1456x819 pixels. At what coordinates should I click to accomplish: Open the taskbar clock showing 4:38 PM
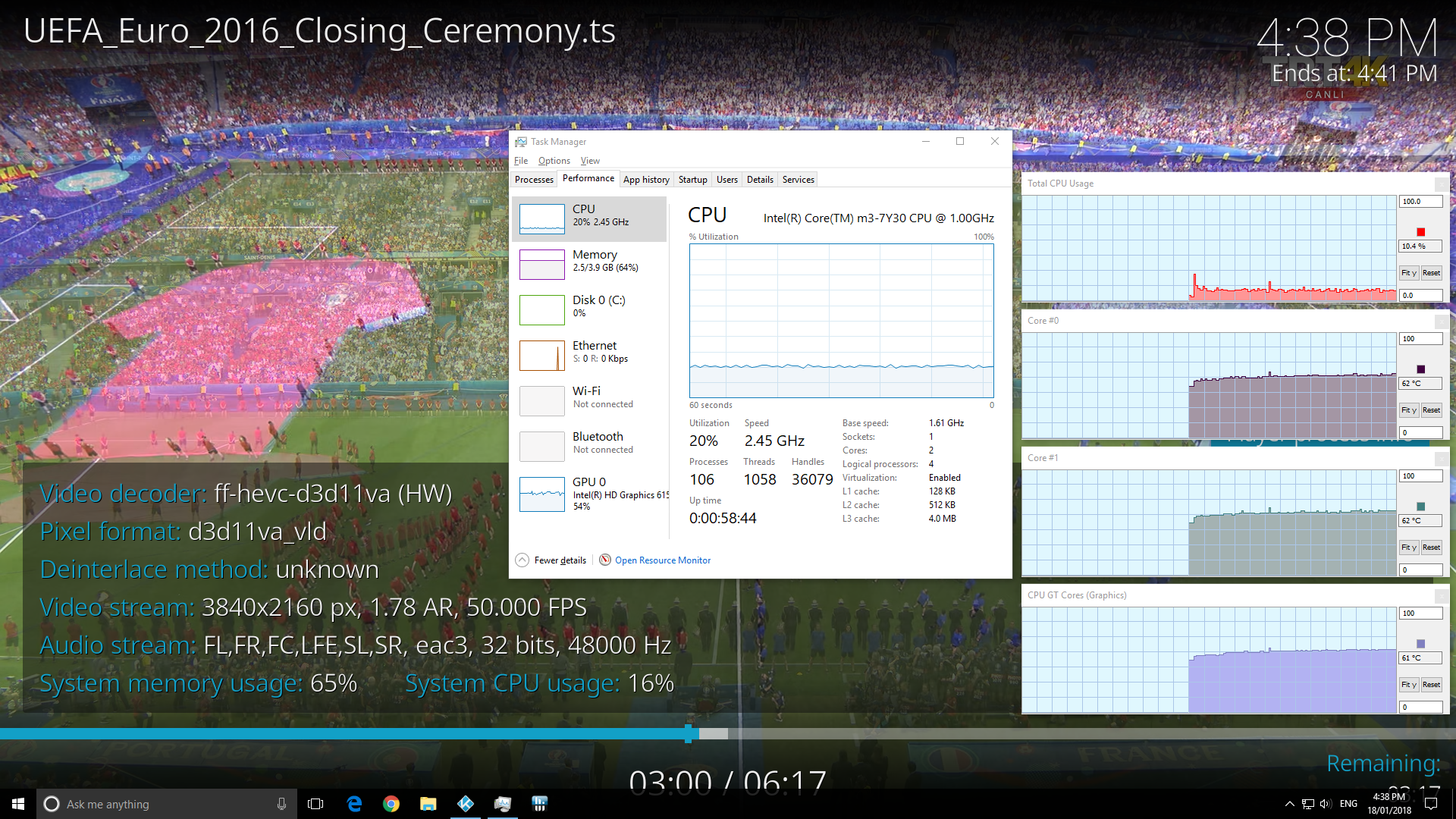(x=1389, y=804)
